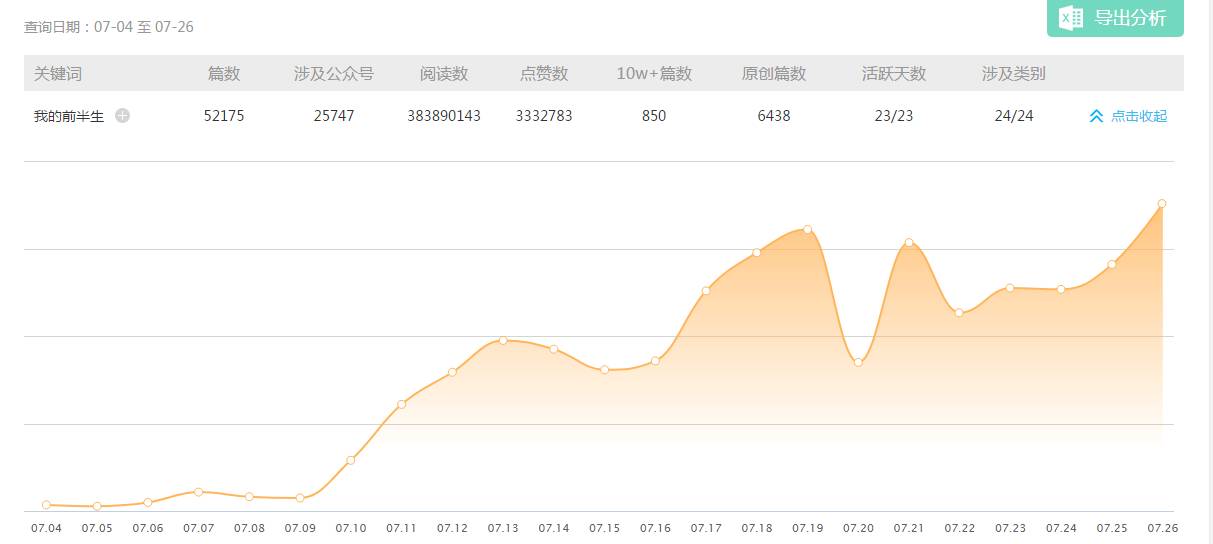Image resolution: width=1213 pixels, height=544 pixels.
Task: Select the keyword 我的前半生
Action: (69, 116)
